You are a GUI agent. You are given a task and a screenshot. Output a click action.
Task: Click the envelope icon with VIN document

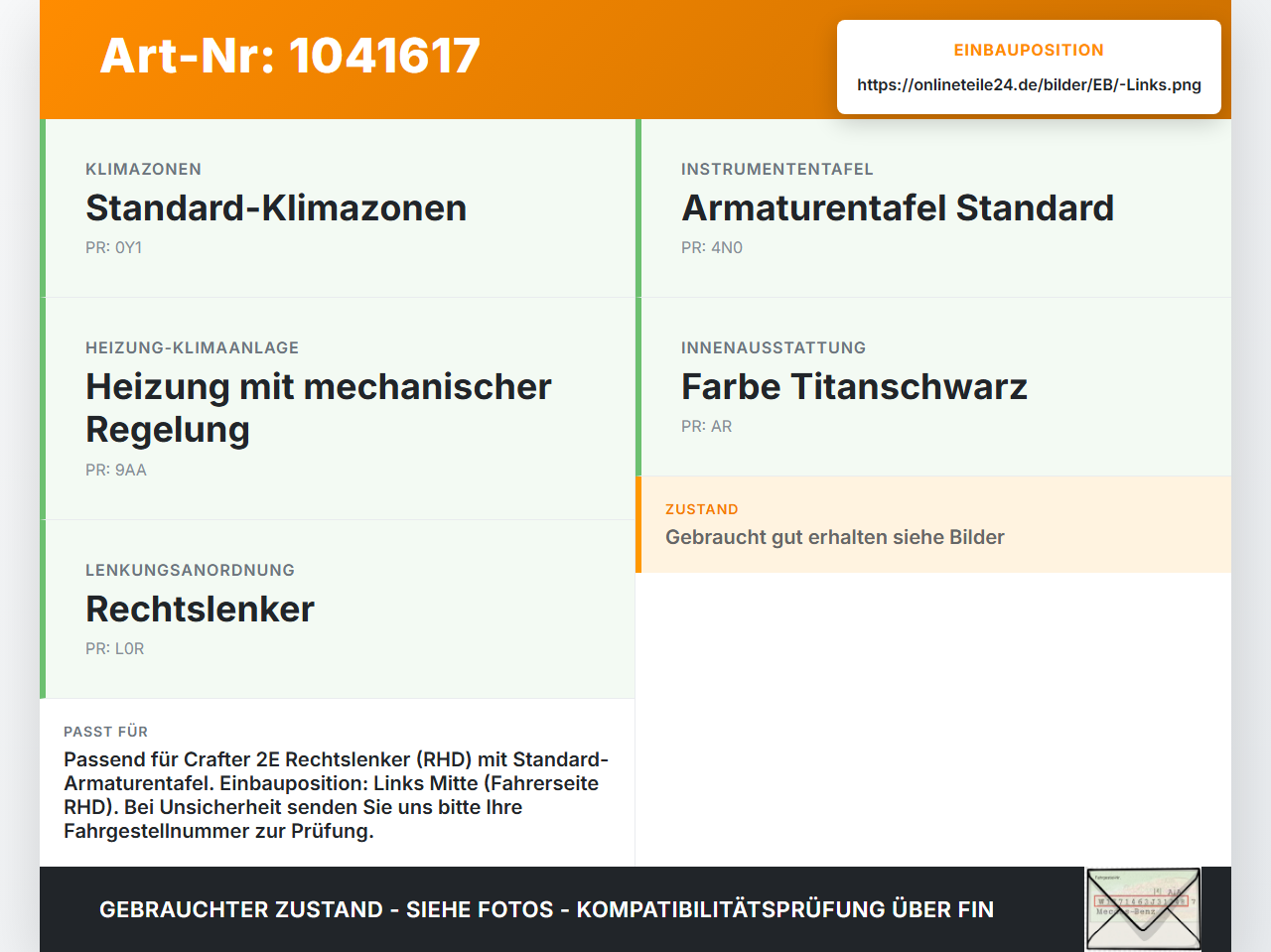click(x=1143, y=909)
